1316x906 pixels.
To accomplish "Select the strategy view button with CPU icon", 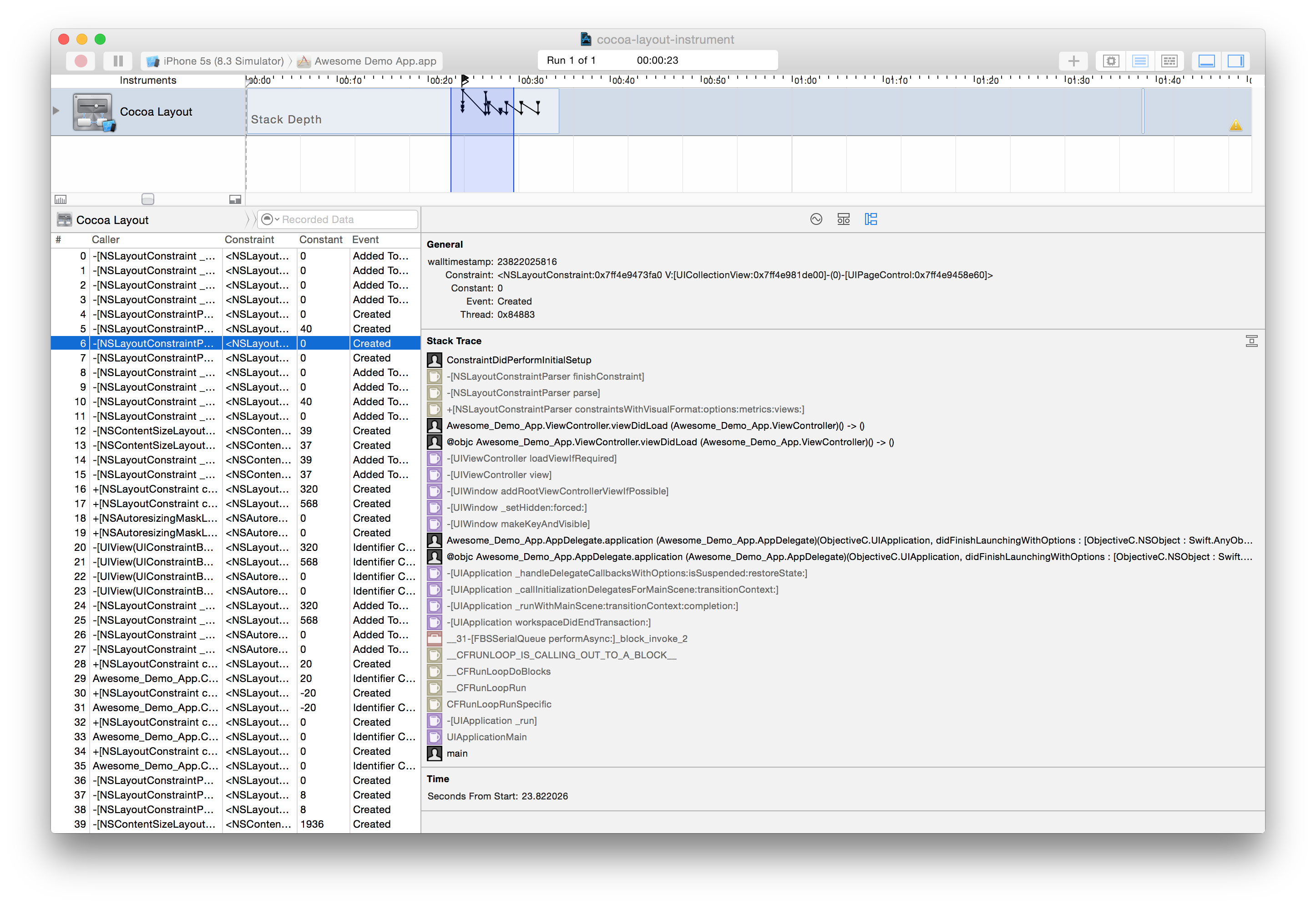I will pyautogui.click(x=1111, y=61).
